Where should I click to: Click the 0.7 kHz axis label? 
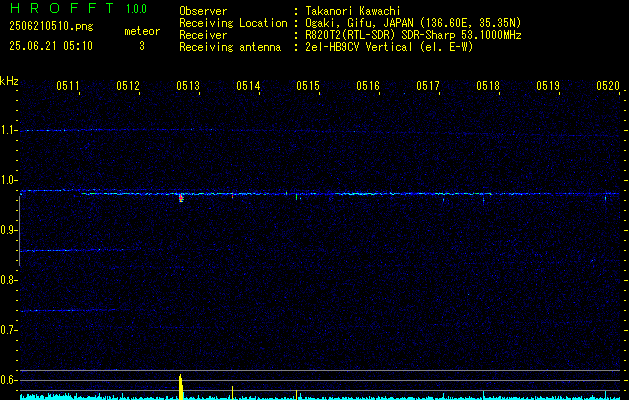click(x=8, y=330)
